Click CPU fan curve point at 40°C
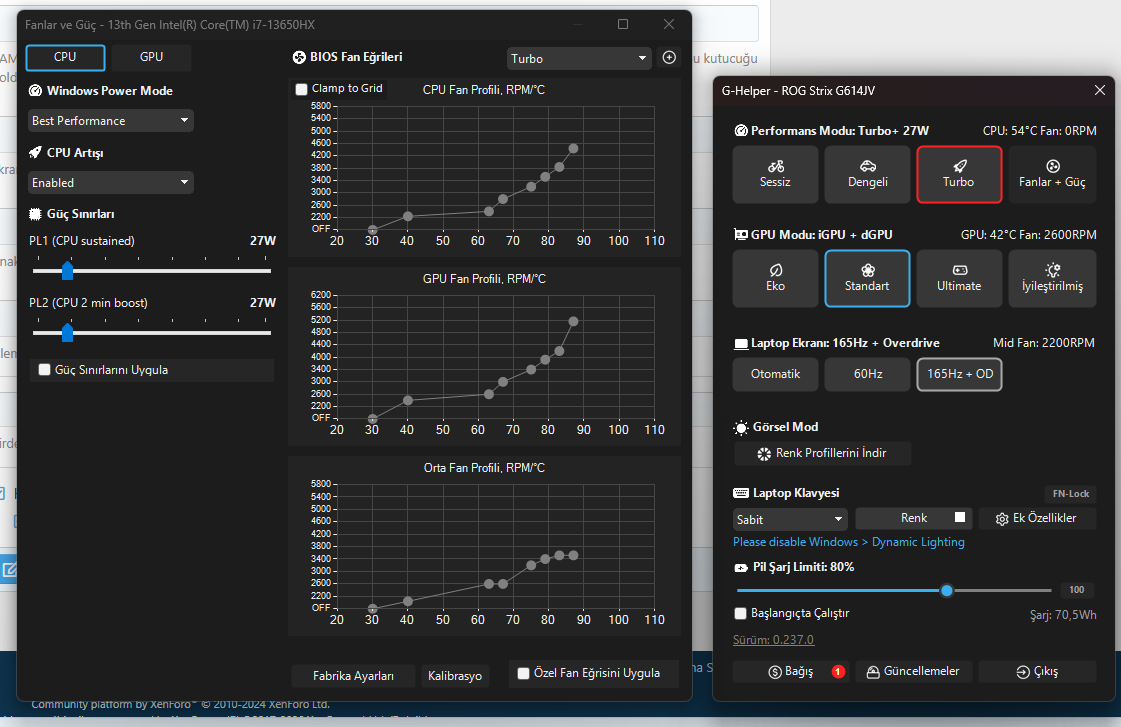The image size is (1121, 727). 408,217
